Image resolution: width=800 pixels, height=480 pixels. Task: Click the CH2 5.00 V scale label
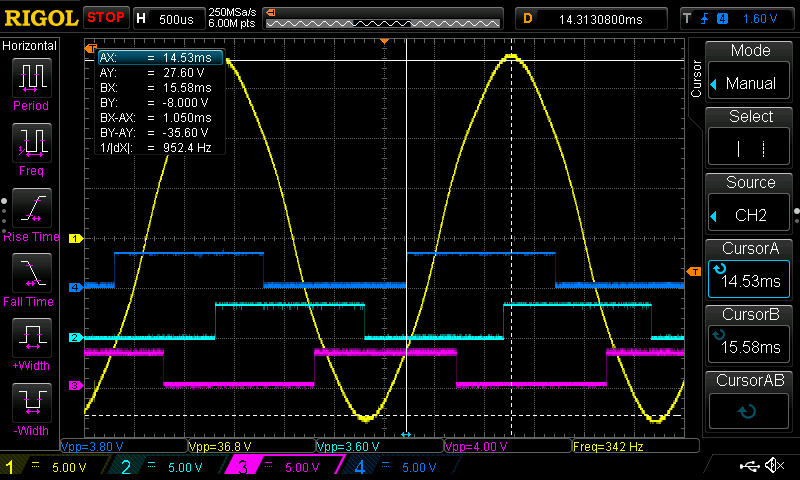tap(185, 467)
